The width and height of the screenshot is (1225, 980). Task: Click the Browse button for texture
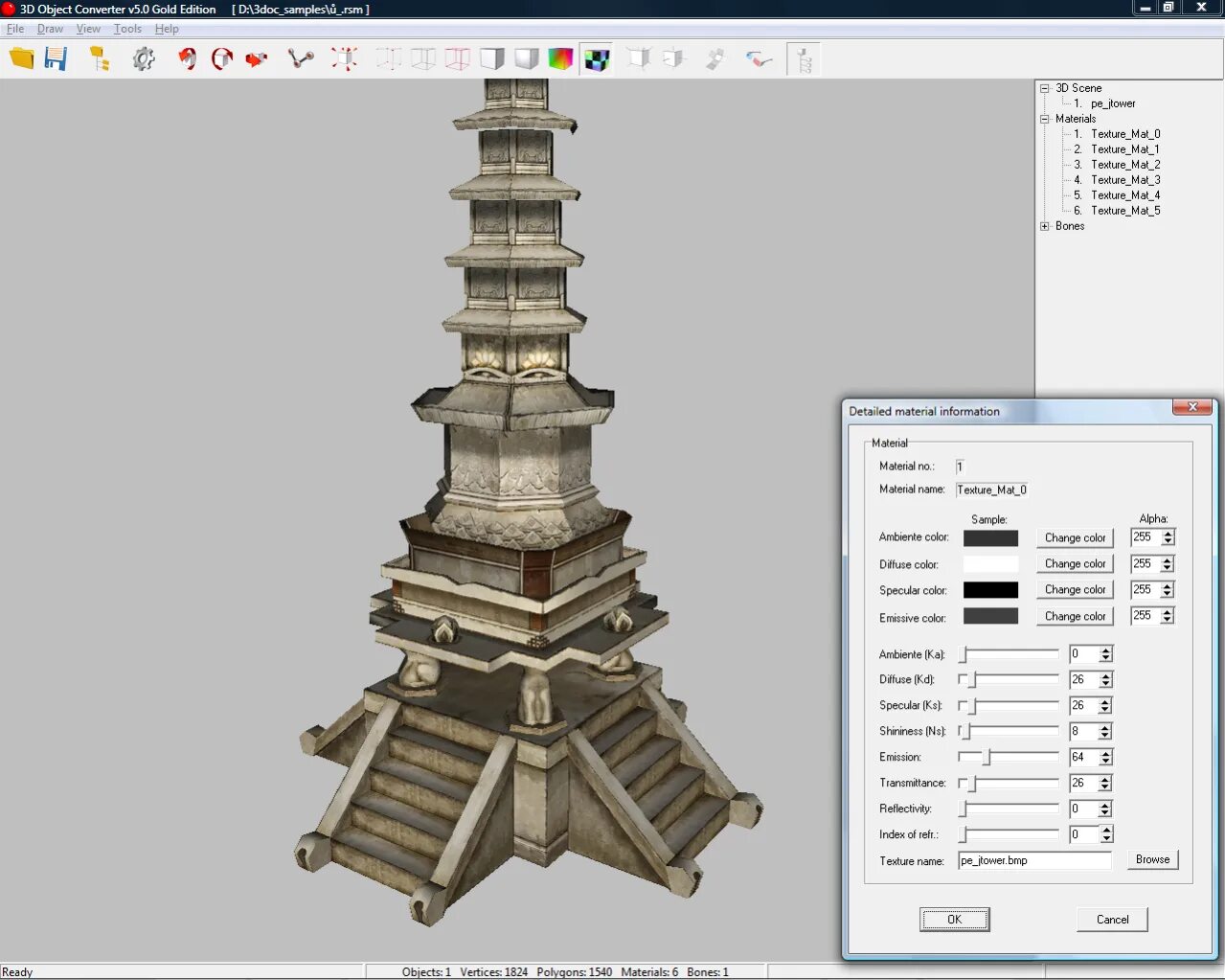click(x=1152, y=859)
